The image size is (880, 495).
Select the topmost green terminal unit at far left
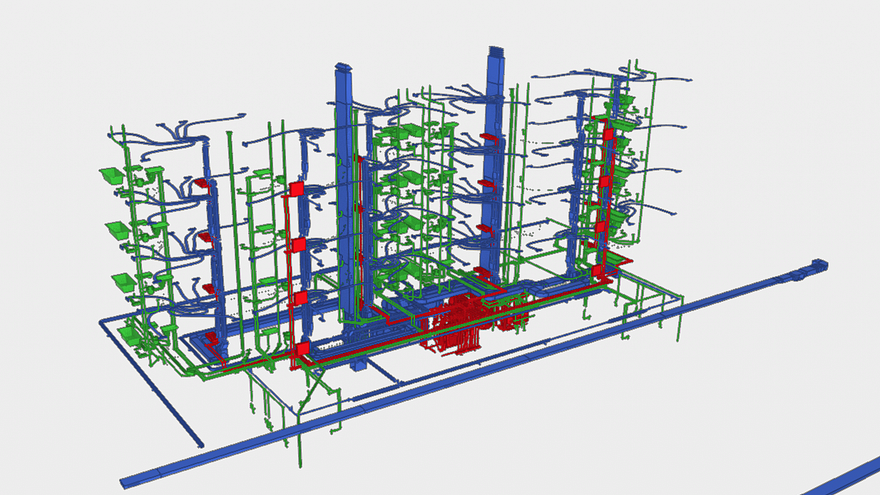(x=110, y=176)
